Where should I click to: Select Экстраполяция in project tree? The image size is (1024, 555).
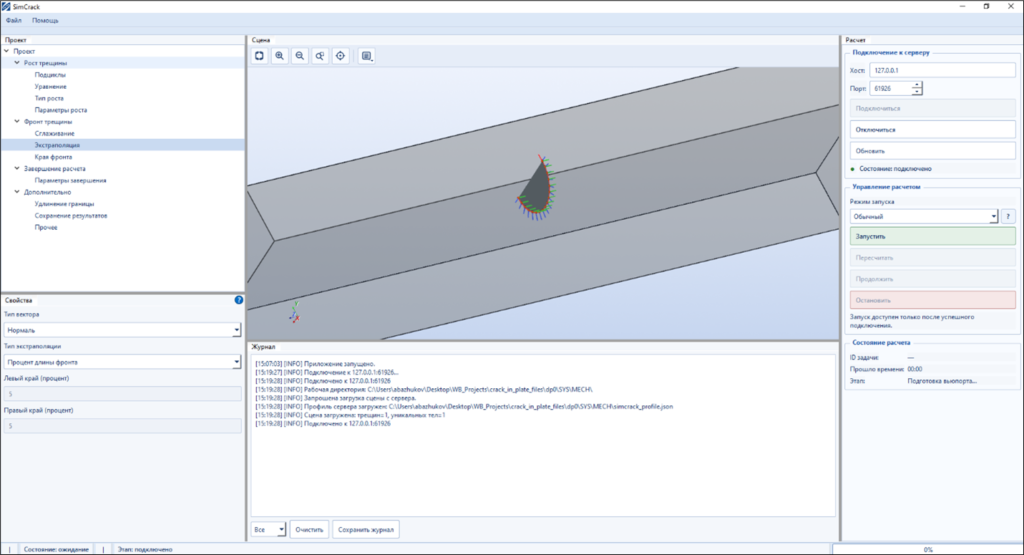tap(57, 145)
